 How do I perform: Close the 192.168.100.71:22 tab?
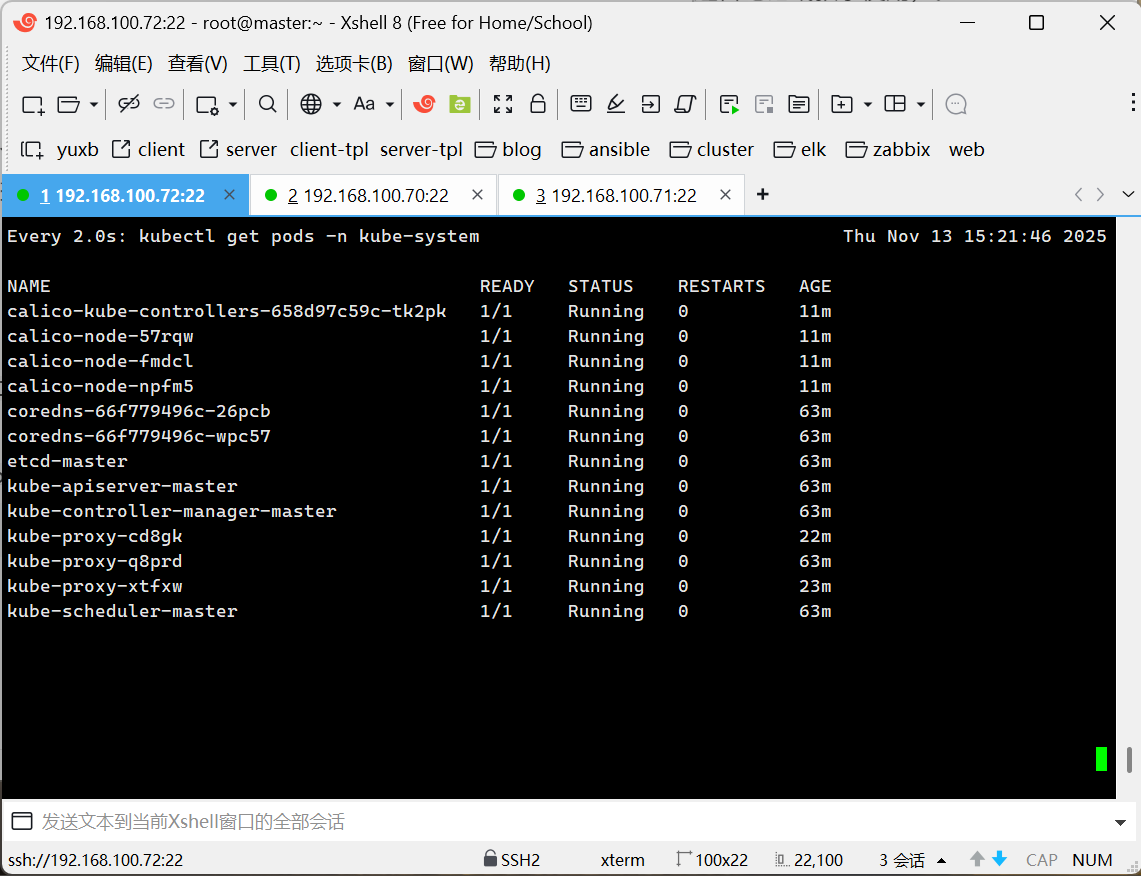(x=725, y=194)
